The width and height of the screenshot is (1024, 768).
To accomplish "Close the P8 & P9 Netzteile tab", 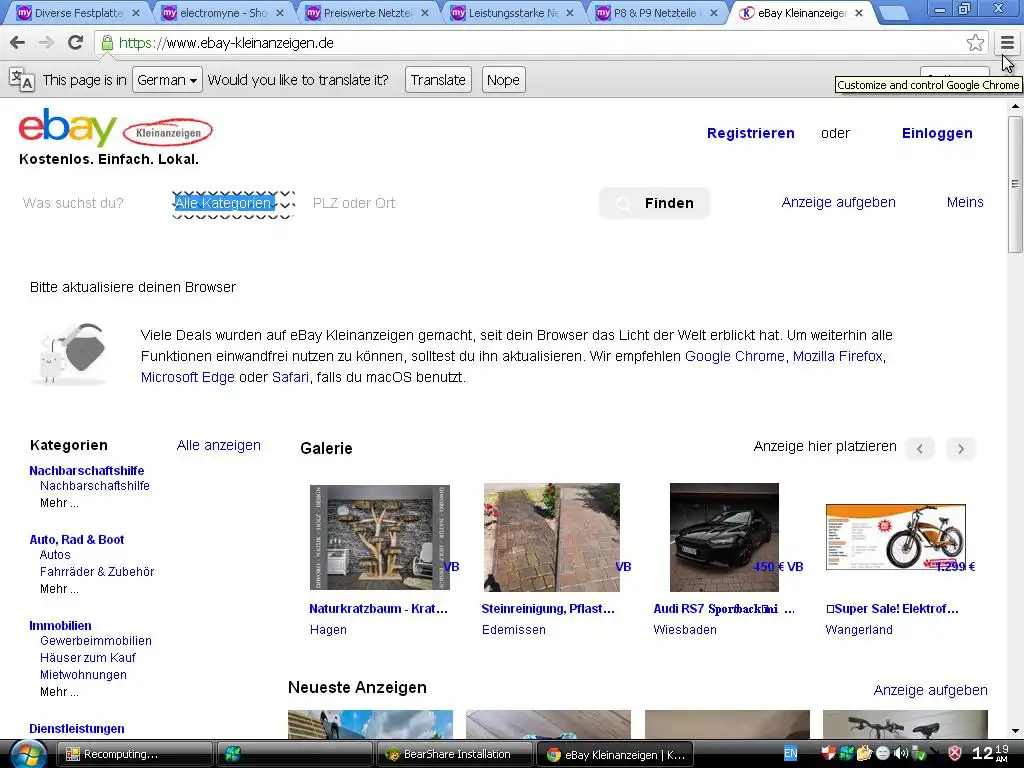I will click(x=714, y=12).
